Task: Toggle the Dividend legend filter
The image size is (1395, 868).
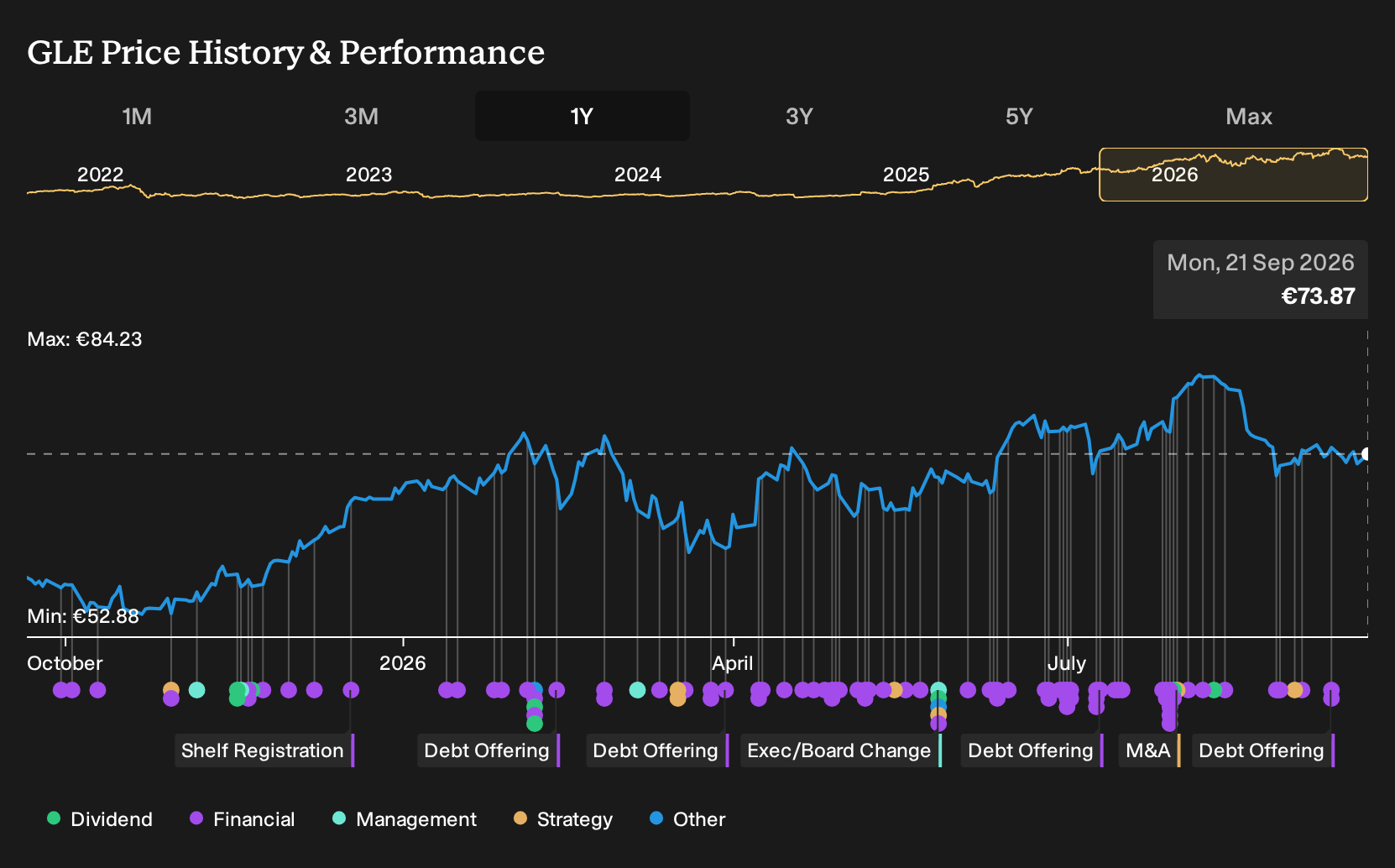Action: [100, 819]
